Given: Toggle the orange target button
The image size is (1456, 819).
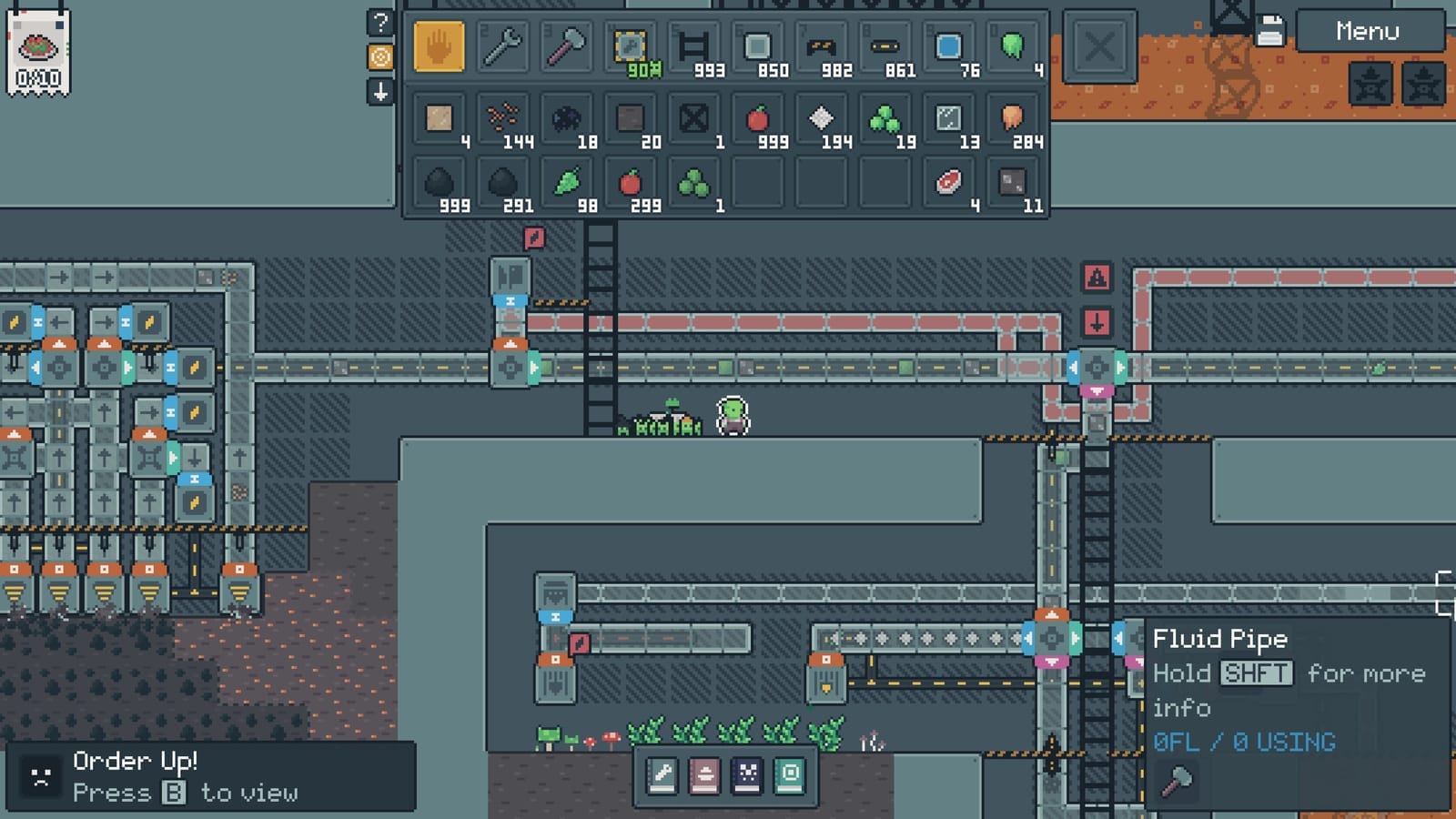Looking at the screenshot, I should (x=380, y=56).
